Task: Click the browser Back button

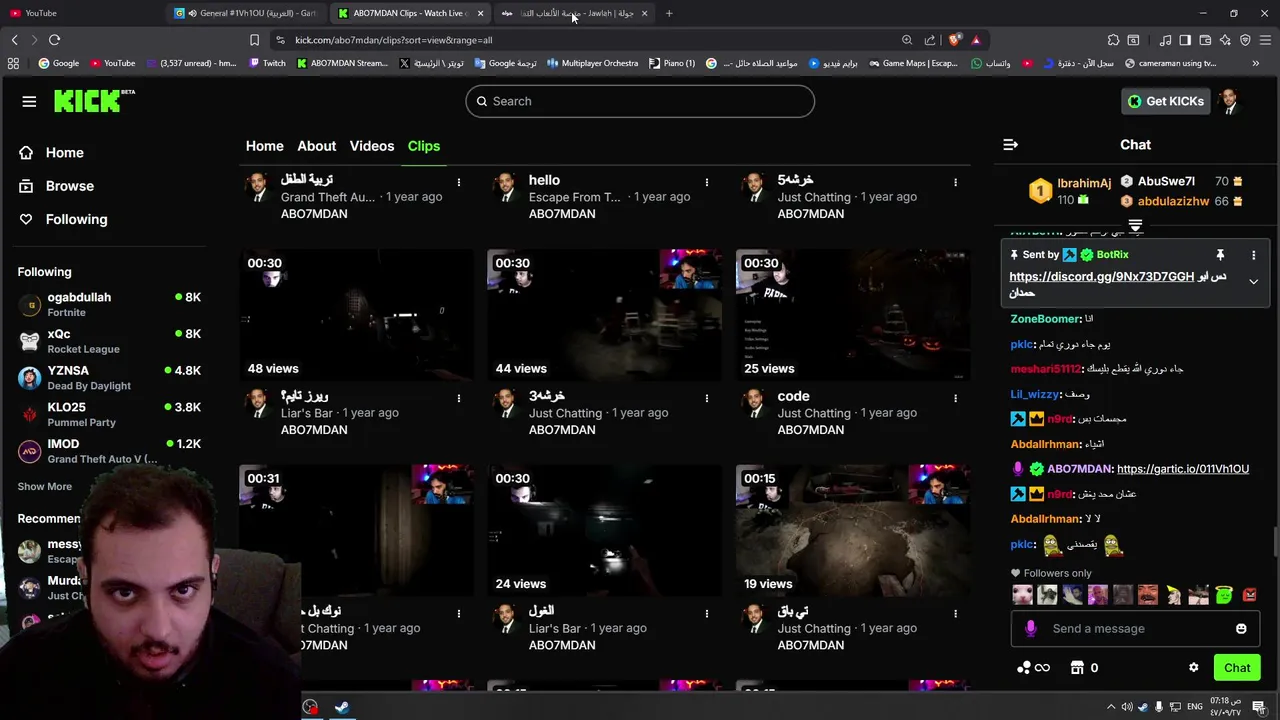Action: [15, 40]
